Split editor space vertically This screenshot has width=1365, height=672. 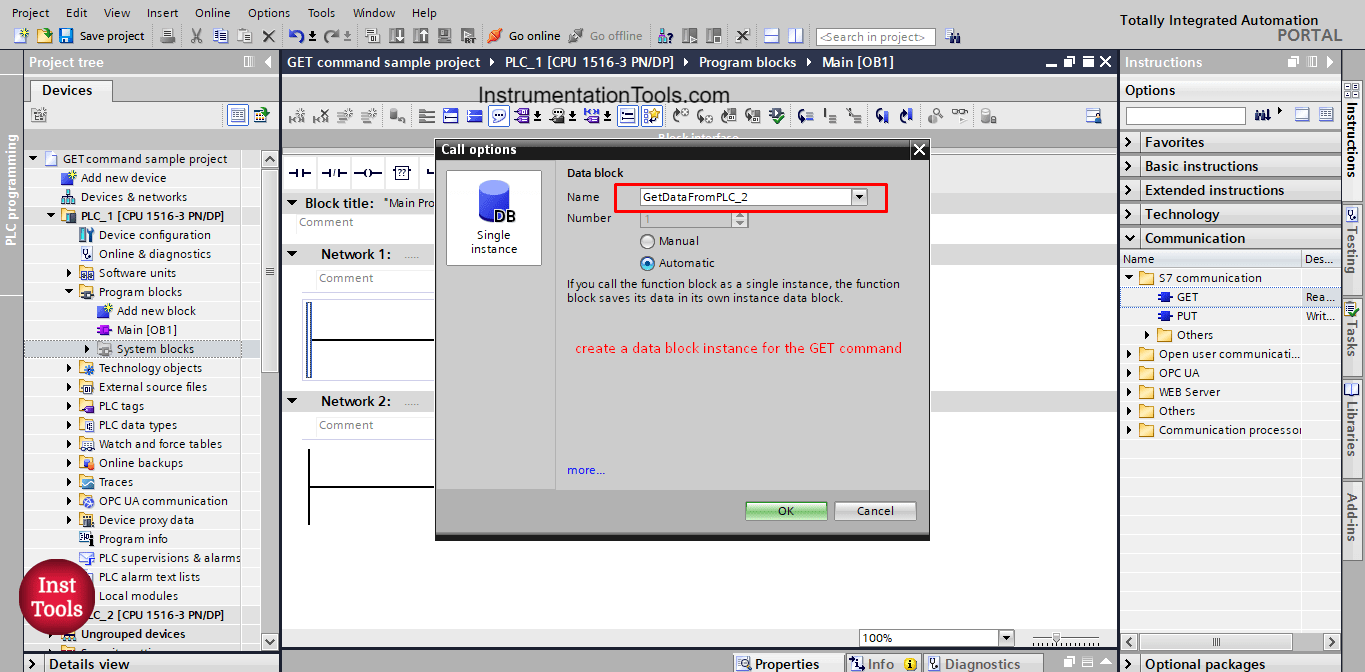(795, 36)
